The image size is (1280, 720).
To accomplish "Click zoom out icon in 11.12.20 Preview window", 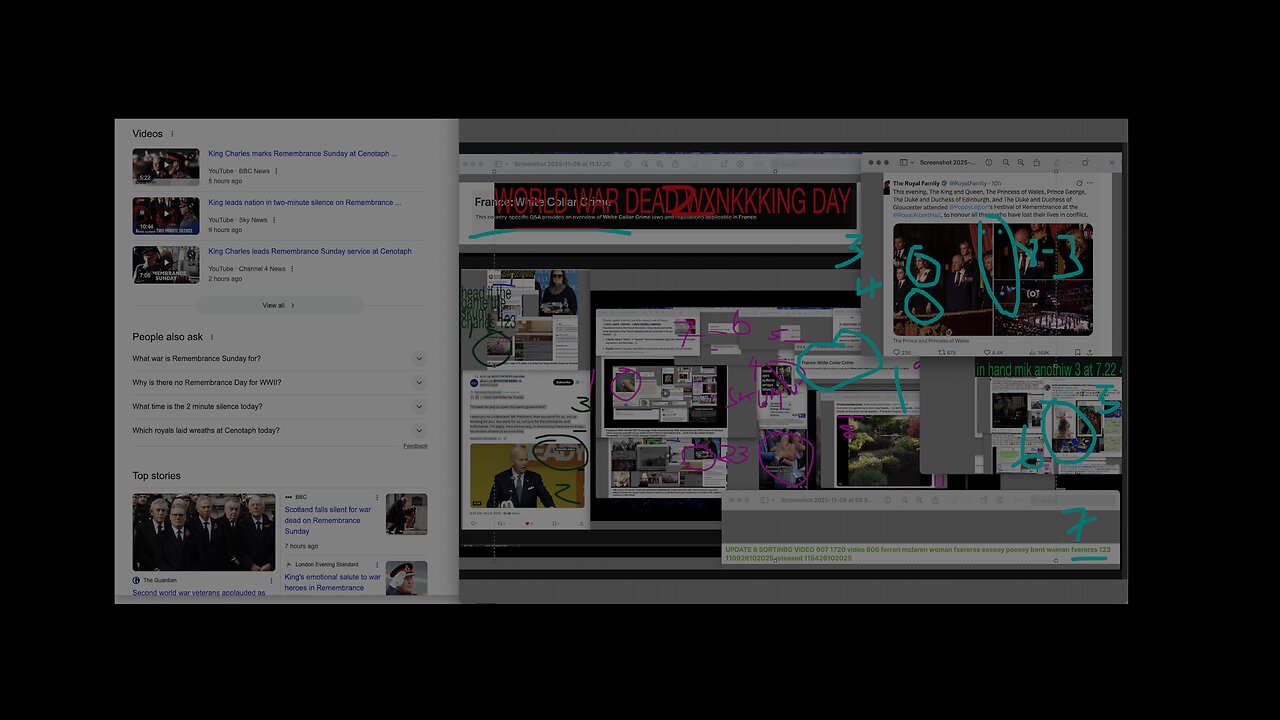I will pos(645,164).
